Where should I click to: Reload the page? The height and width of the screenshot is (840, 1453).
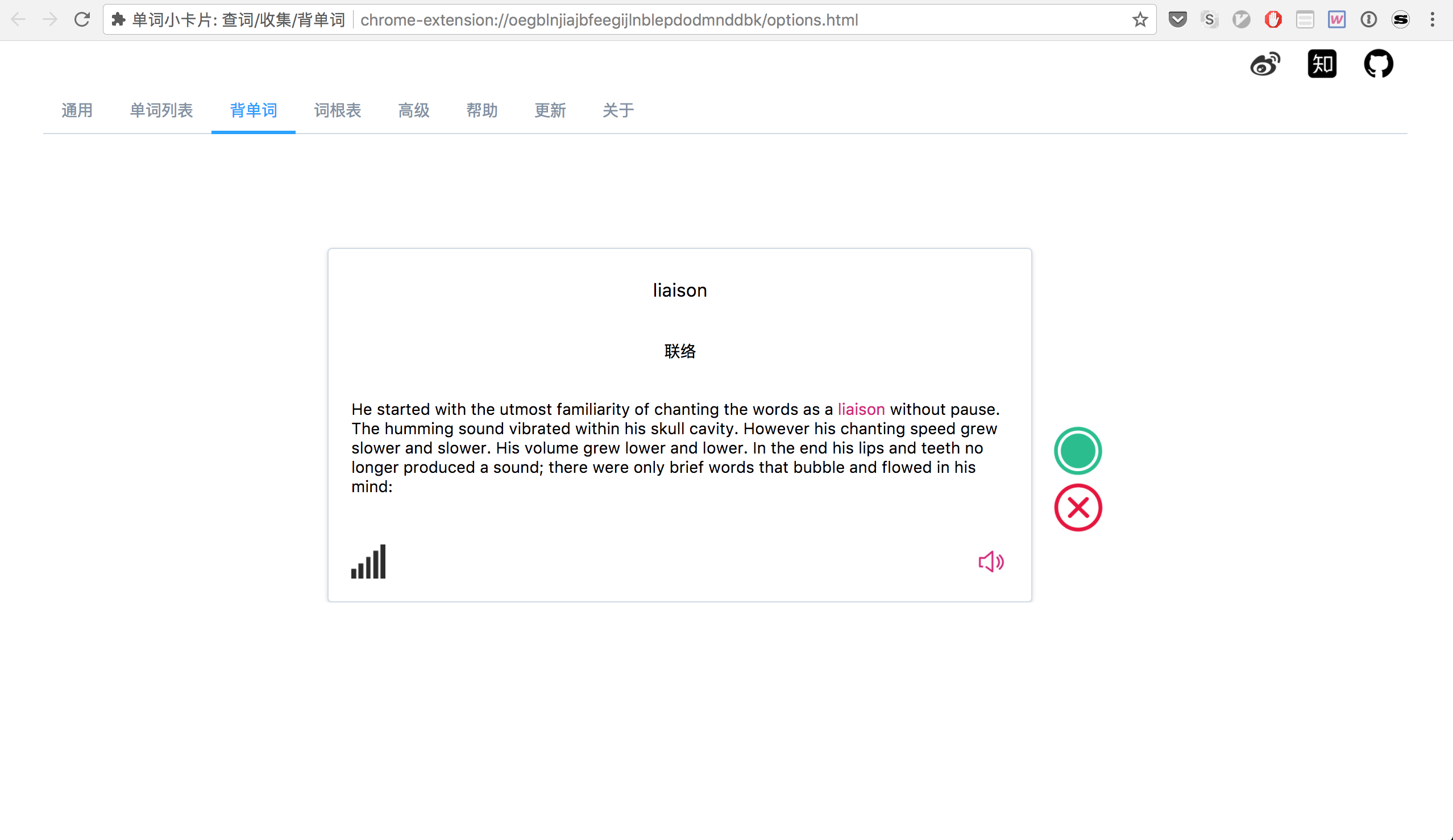pos(82,20)
